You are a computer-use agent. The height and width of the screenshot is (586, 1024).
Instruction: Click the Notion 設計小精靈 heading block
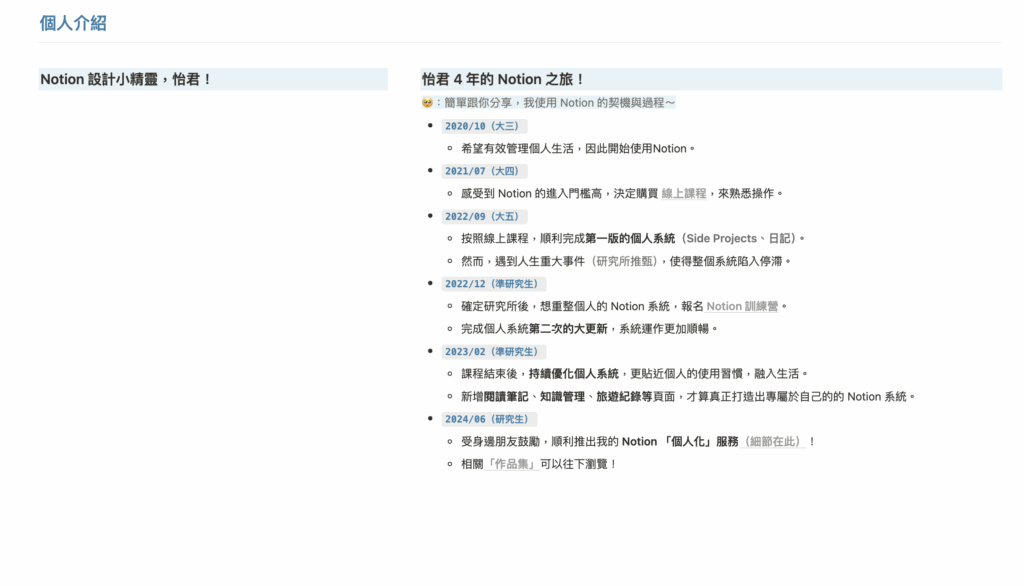pyautogui.click(x=126, y=79)
